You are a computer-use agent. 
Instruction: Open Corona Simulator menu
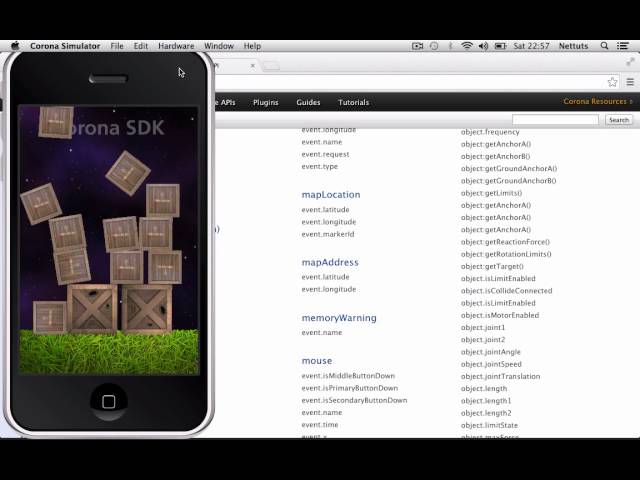click(65, 46)
